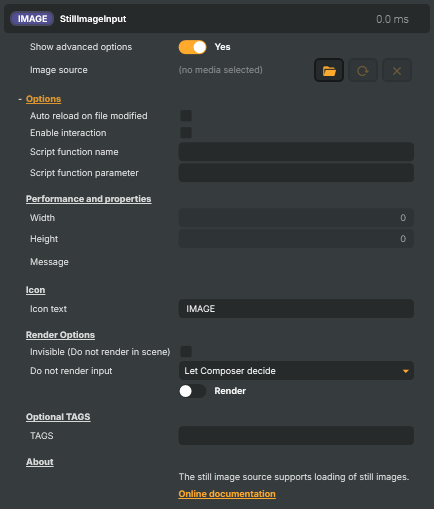Click the Script function name field
This screenshot has height=509, width=434.
(296, 152)
